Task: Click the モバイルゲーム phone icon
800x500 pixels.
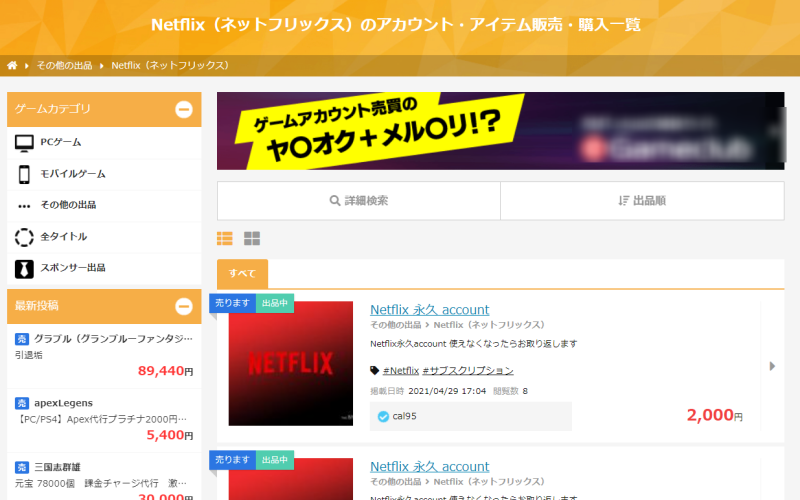Action: coord(24,174)
